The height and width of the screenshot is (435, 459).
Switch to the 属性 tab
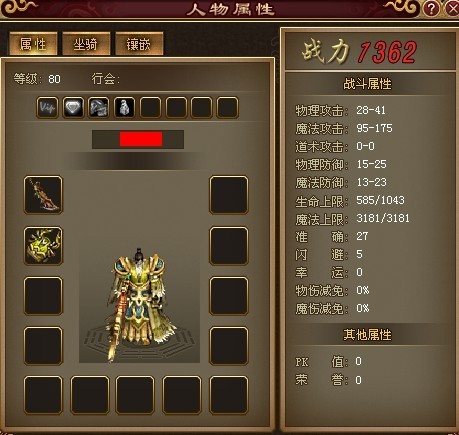pos(33,44)
